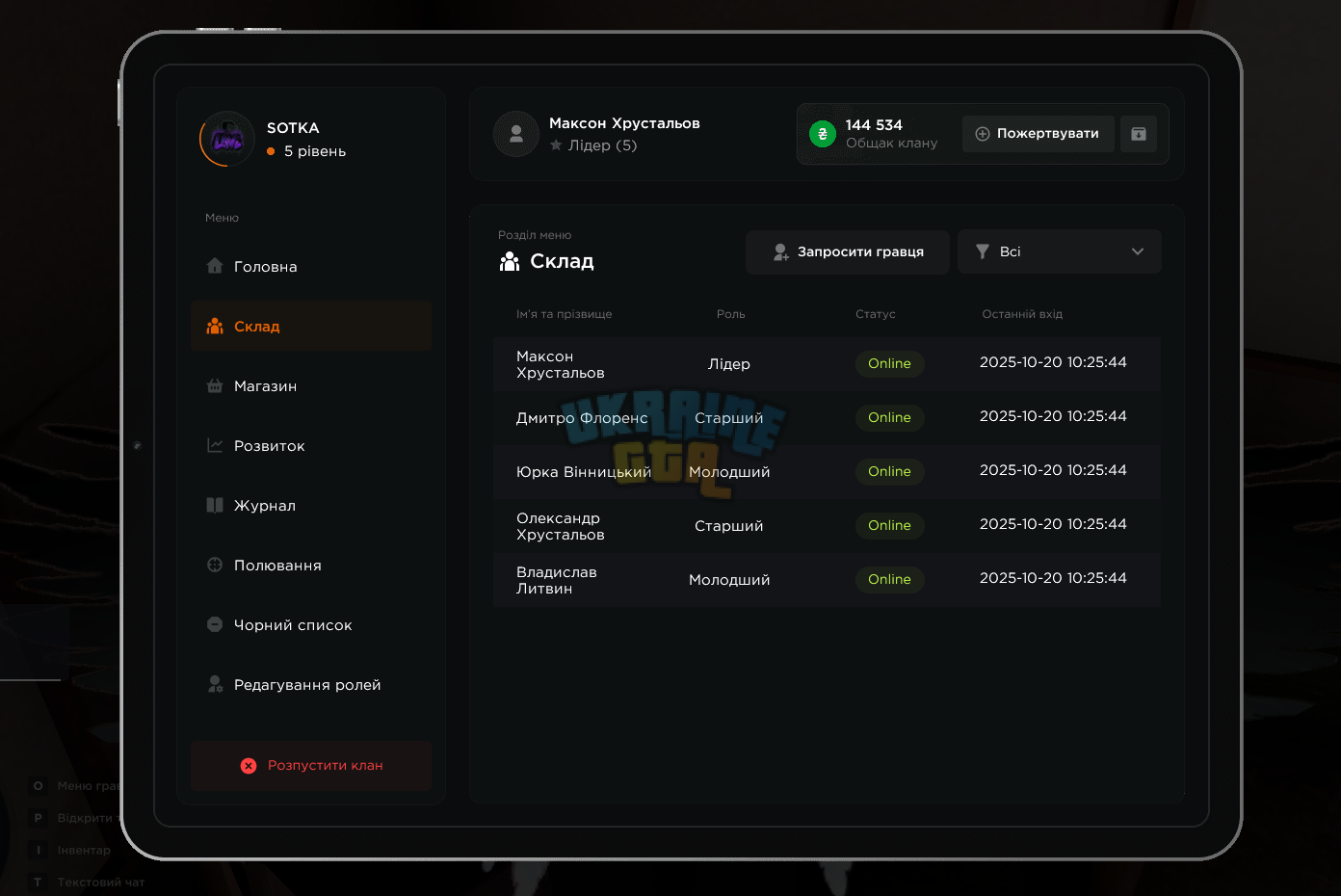Click the Текстовий чат hint in background HUD

tap(101, 882)
